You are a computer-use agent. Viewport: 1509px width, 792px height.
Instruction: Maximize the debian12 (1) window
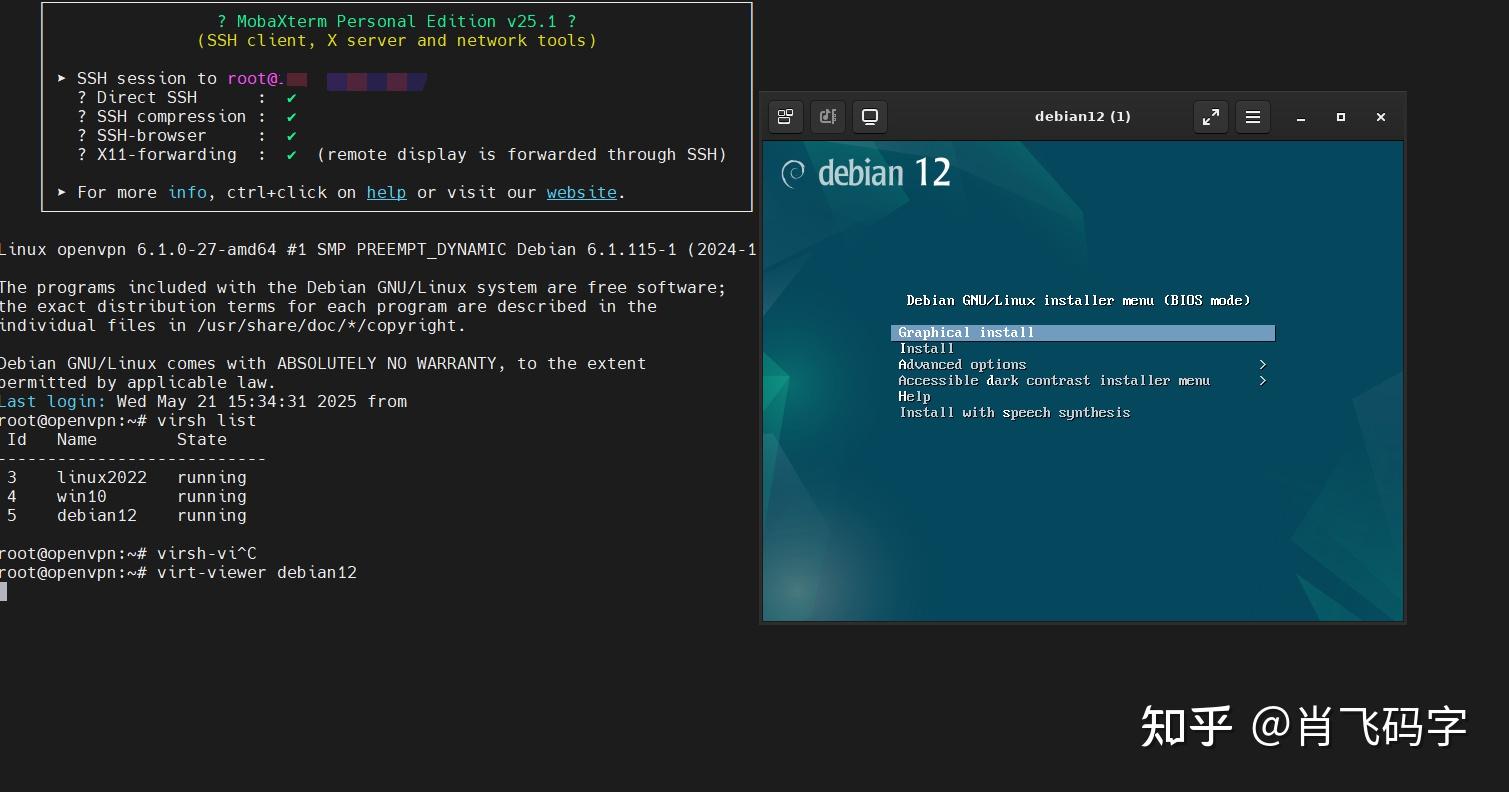(x=1341, y=117)
